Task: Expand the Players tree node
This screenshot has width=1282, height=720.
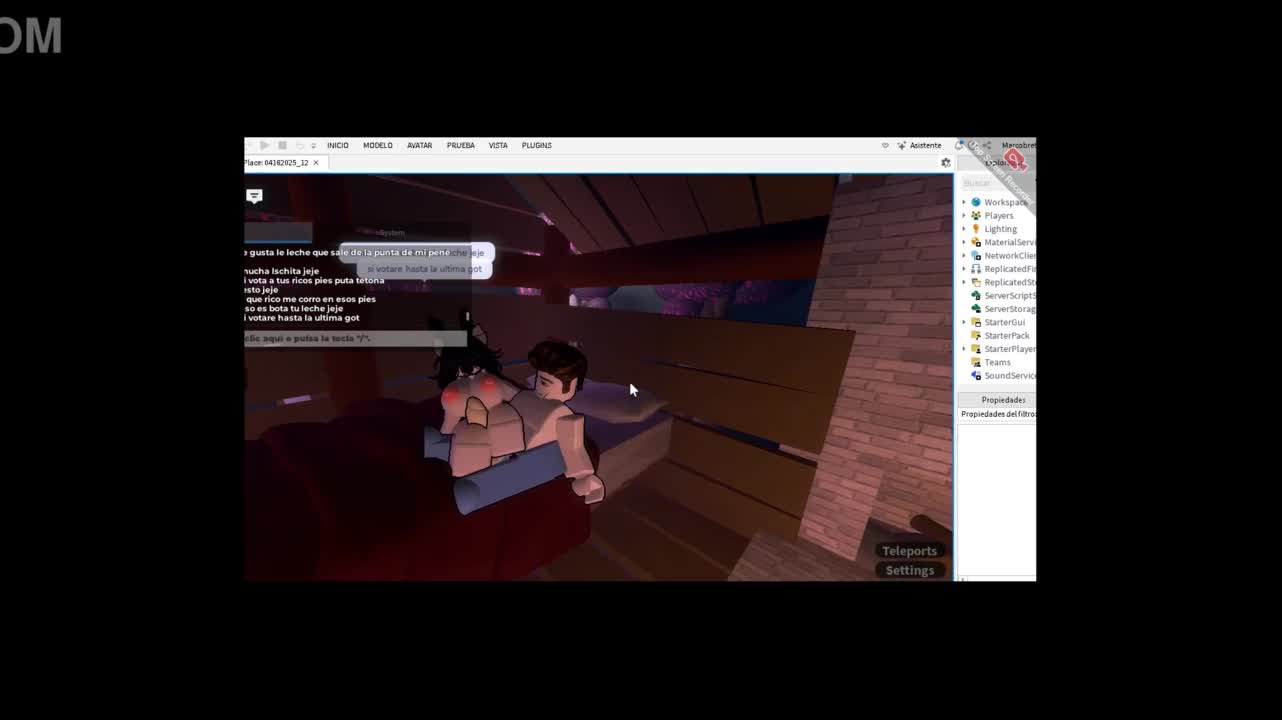Action: 964,215
